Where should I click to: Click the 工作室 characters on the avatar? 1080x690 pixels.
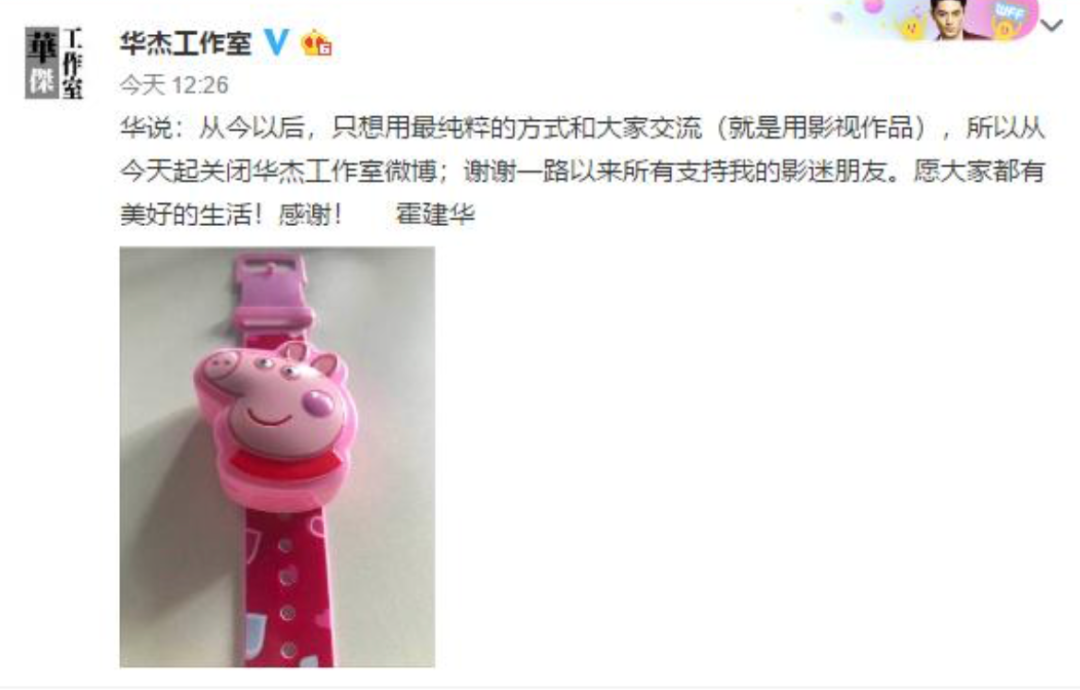point(72,63)
